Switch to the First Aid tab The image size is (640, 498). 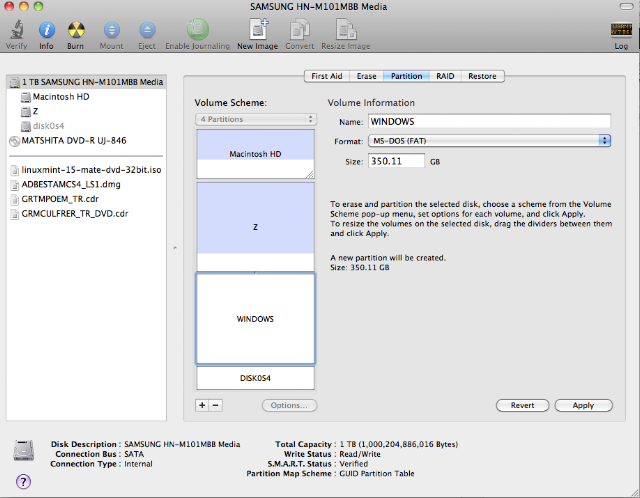click(327, 76)
